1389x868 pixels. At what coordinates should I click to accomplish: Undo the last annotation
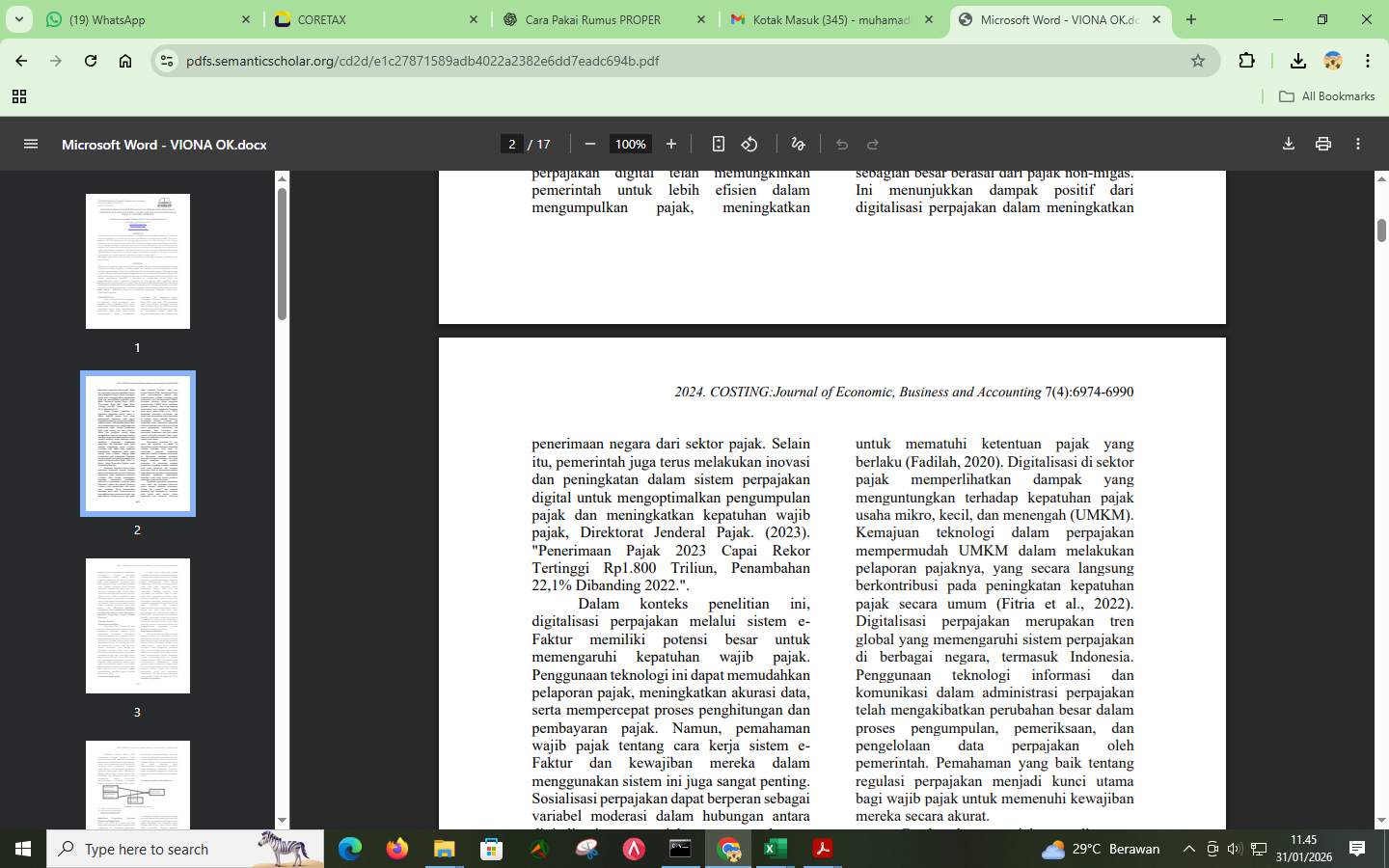click(841, 144)
